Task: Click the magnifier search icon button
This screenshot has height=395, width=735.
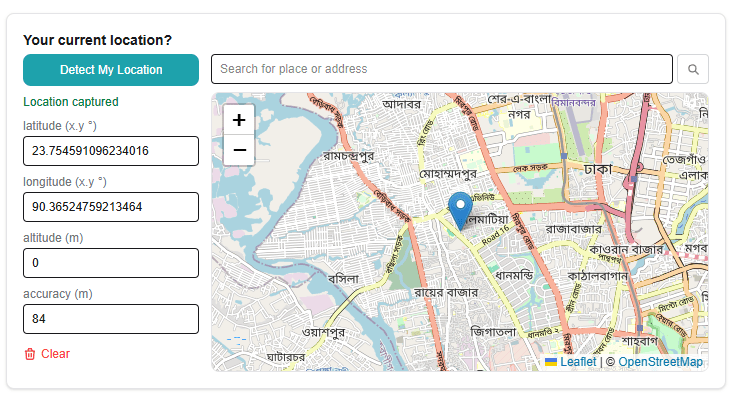Action: pyautogui.click(x=693, y=69)
